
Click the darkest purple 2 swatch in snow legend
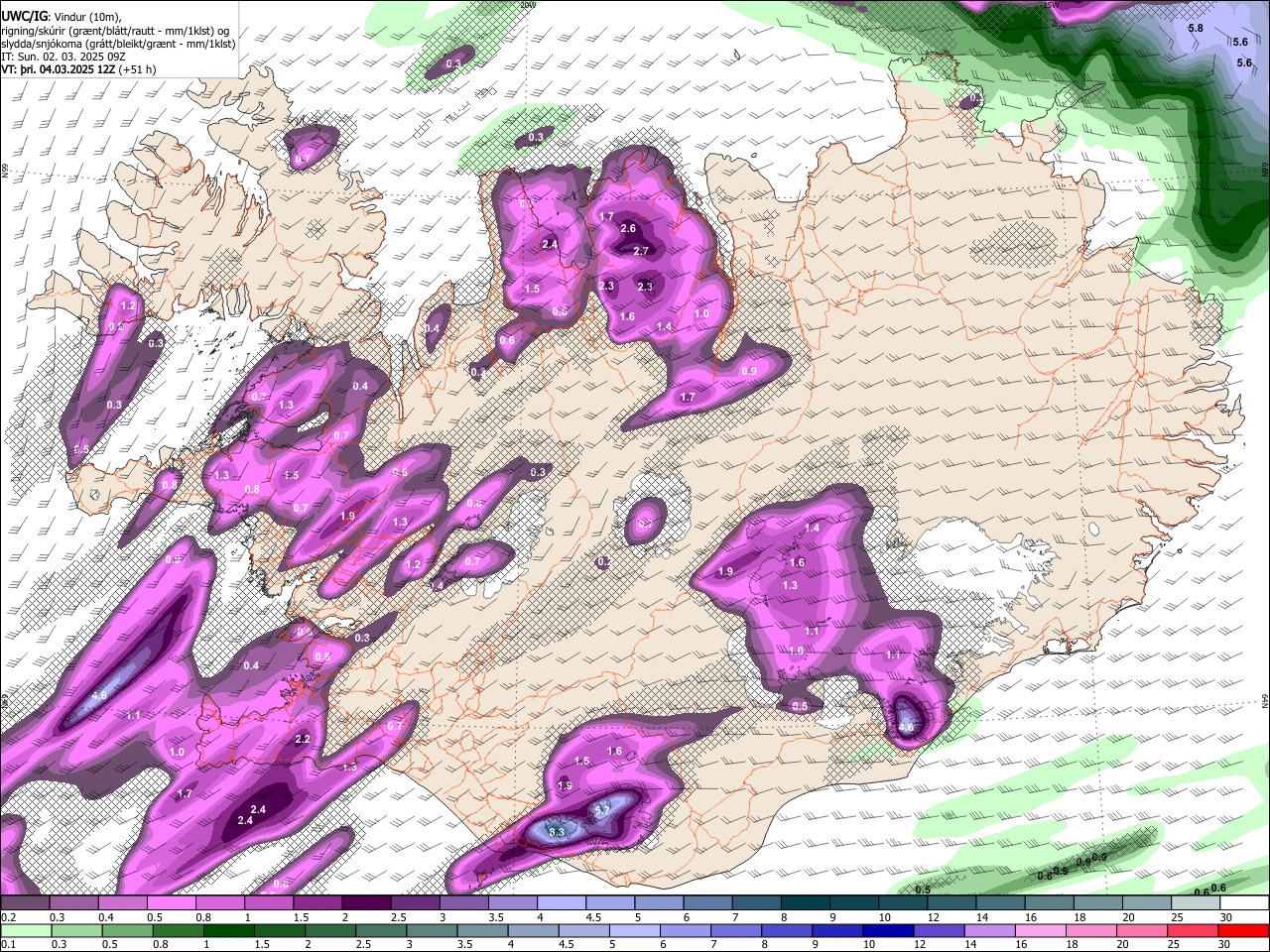[x=366, y=903]
